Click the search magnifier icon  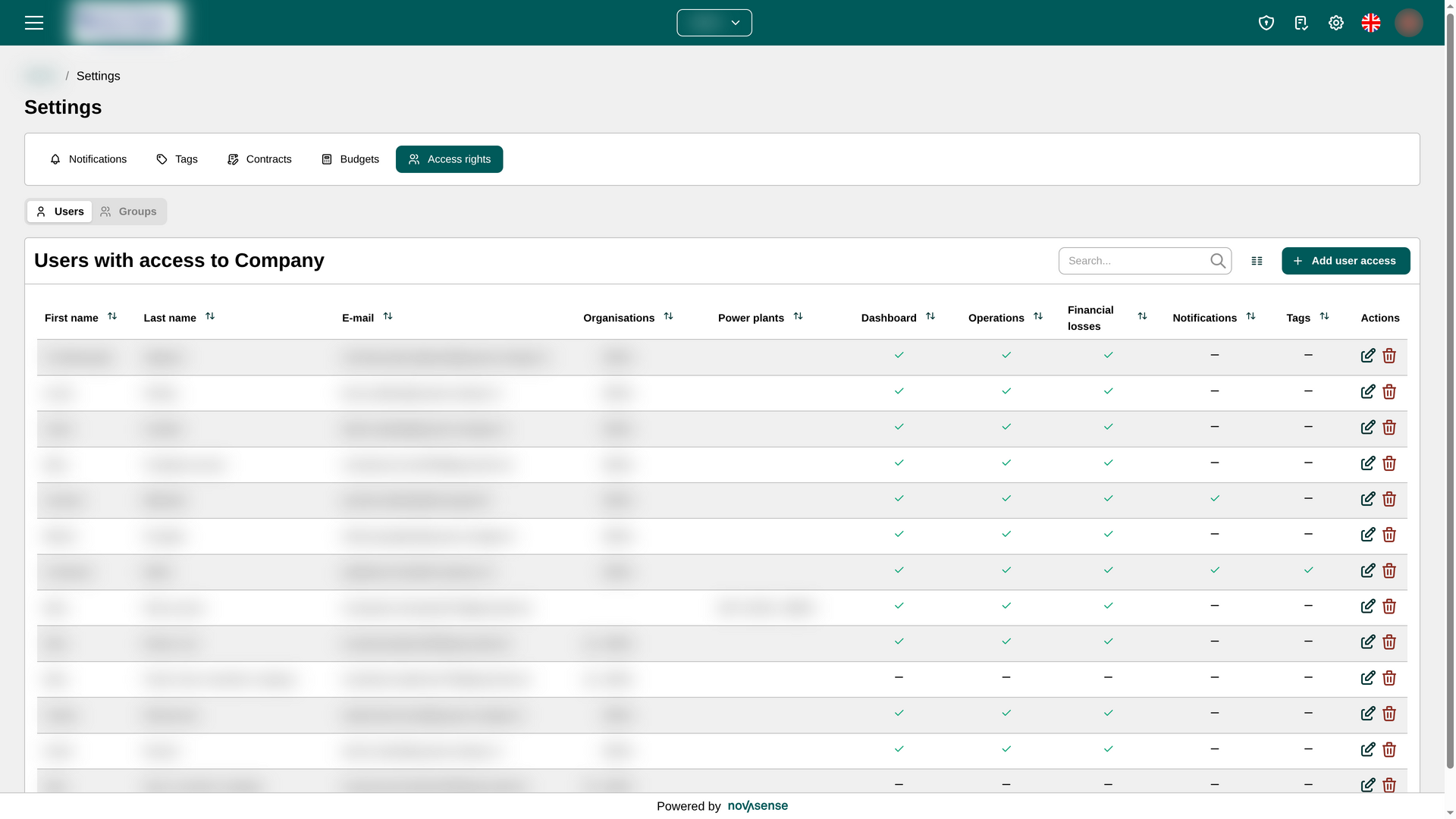(1218, 261)
